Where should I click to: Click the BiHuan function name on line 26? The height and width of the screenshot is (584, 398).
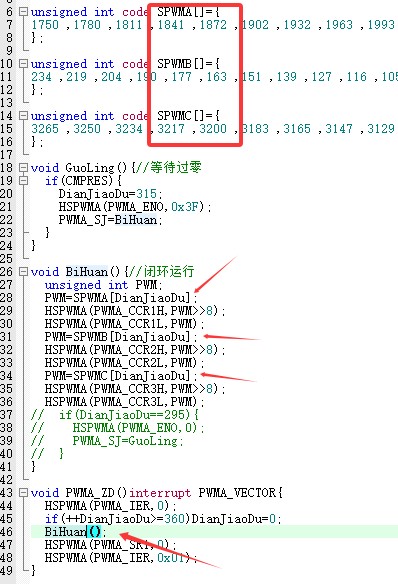coord(87,272)
